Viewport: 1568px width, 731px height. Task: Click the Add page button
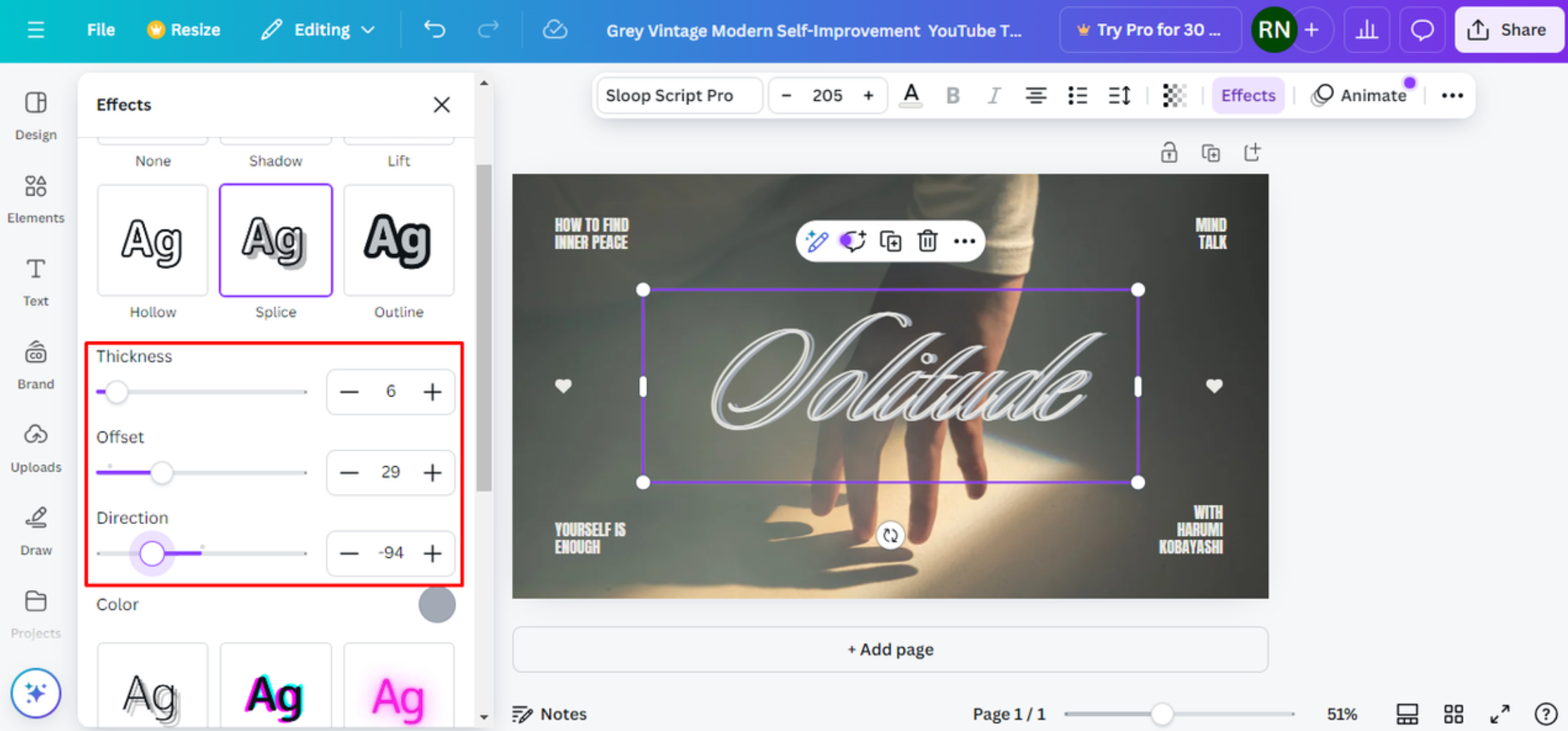pyautogui.click(x=890, y=649)
